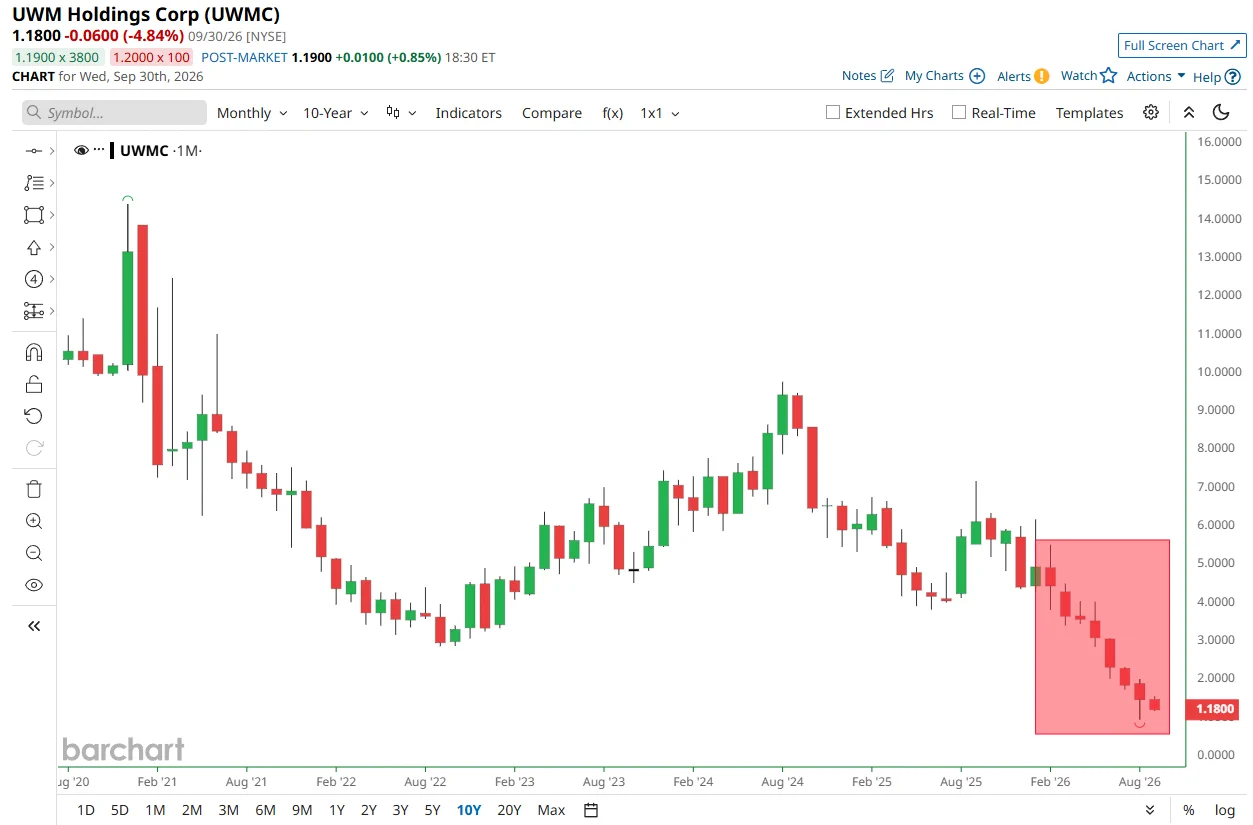Open the 10-Year period dropdown

pyautogui.click(x=336, y=113)
